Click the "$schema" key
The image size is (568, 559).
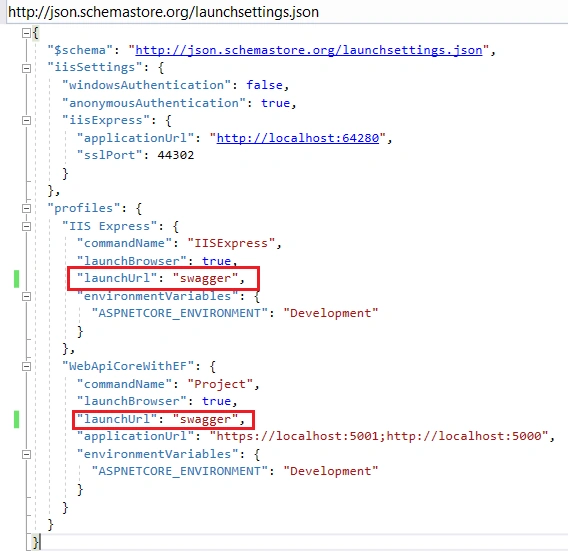[x=80, y=50]
